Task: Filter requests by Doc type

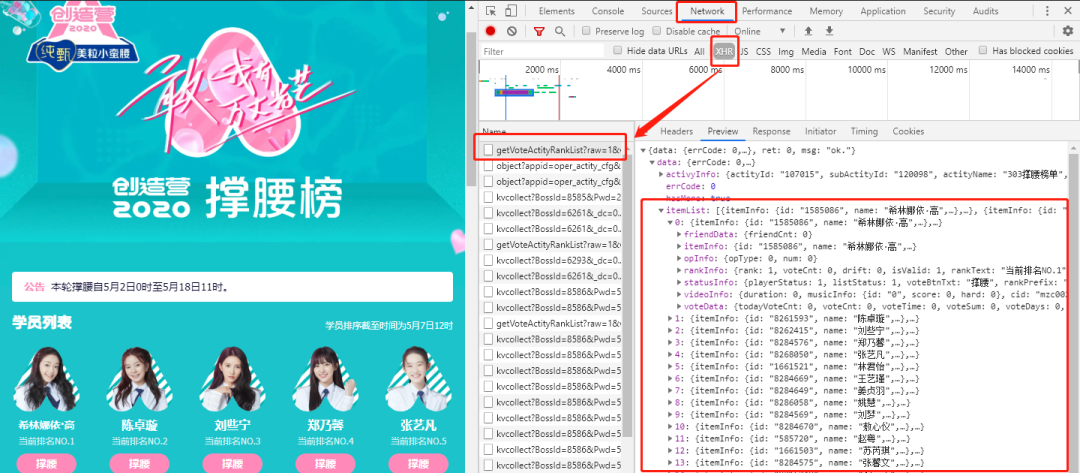Action: coord(867,52)
